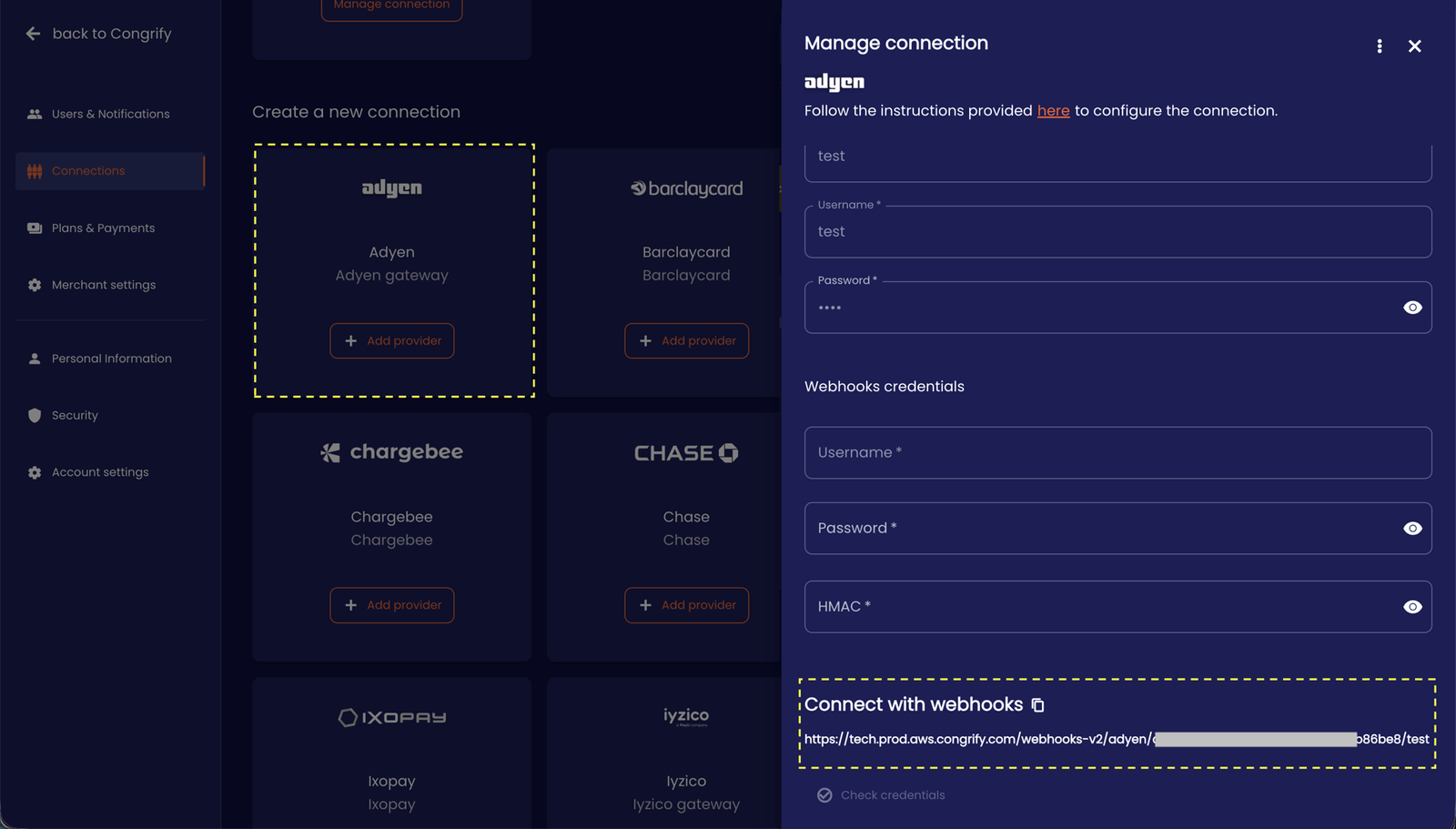The width and height of the screenshot is (1456, 829).
Task: Click the masked Password field under Username
Action: 1117,308
